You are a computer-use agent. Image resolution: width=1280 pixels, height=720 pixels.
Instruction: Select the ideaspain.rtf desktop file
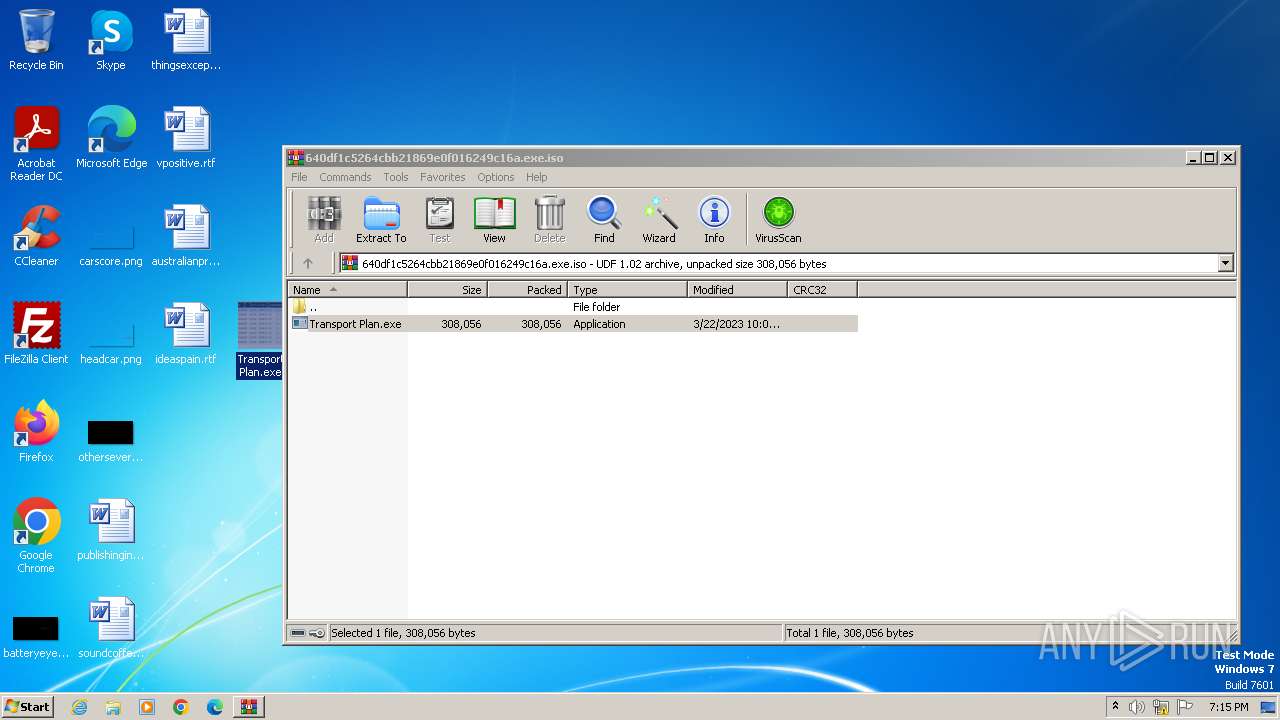[186, 334]
